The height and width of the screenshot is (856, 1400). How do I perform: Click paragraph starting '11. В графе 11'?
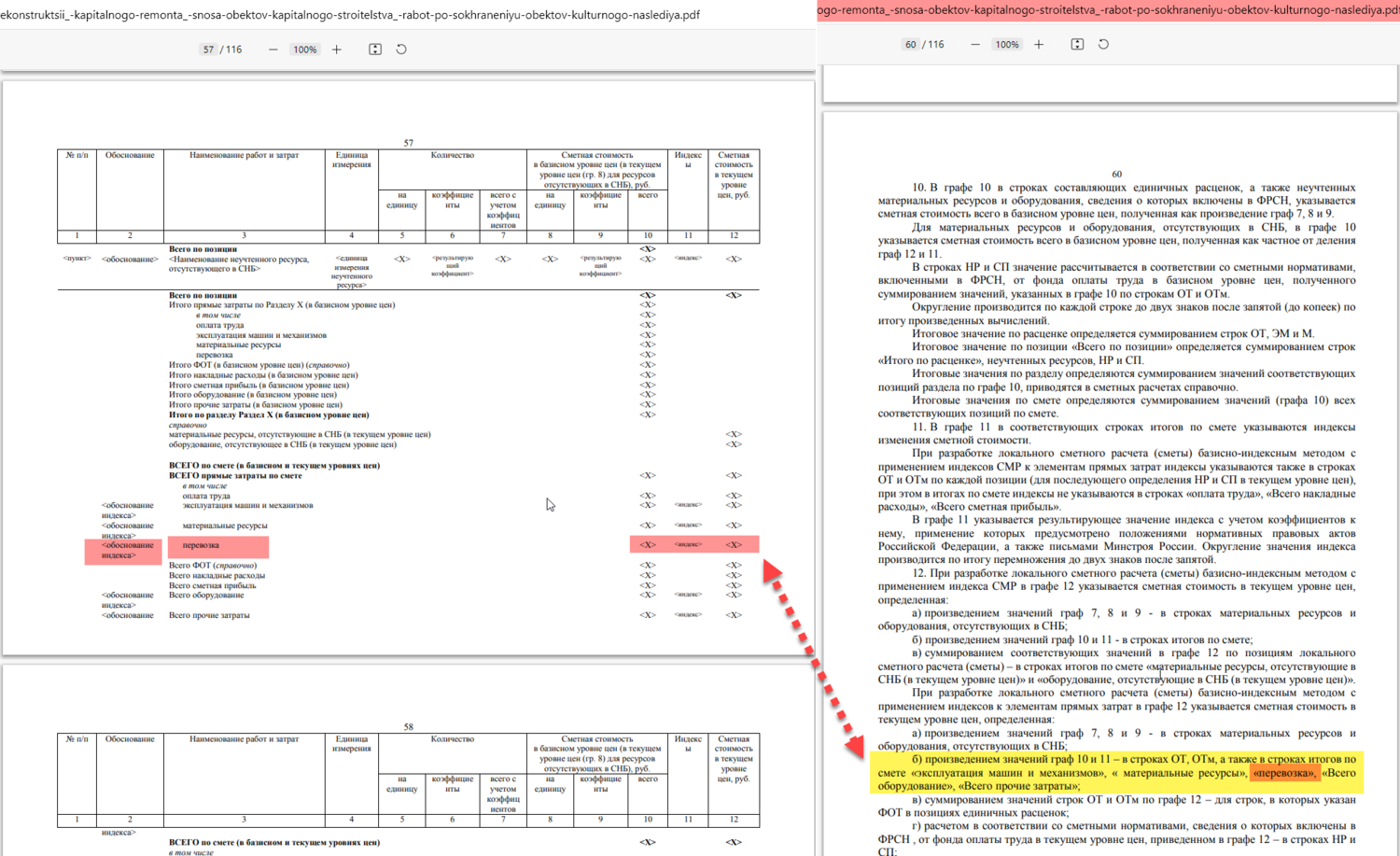click(x=1116, y=434)
